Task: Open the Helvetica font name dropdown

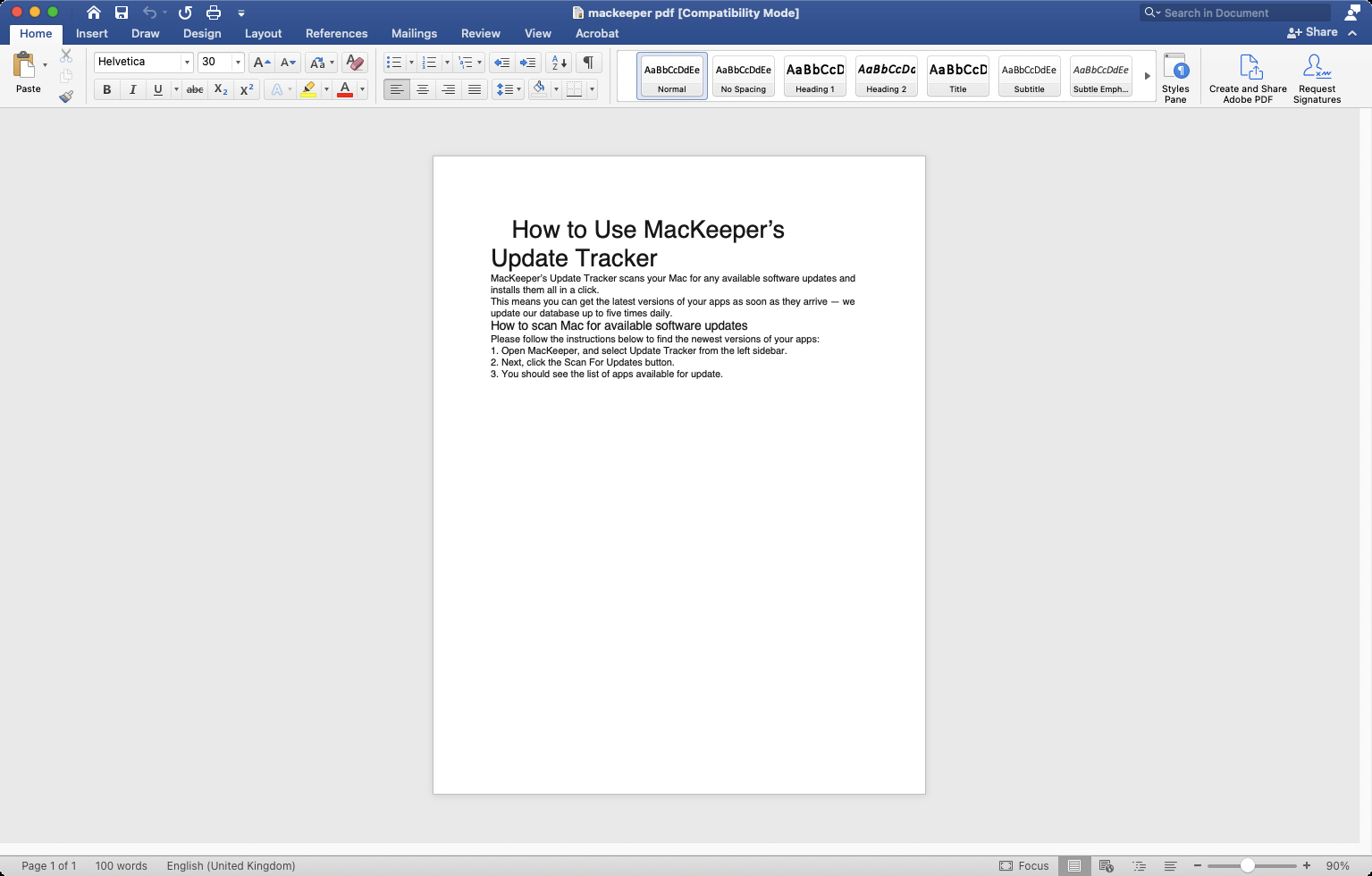Action: 187,63
